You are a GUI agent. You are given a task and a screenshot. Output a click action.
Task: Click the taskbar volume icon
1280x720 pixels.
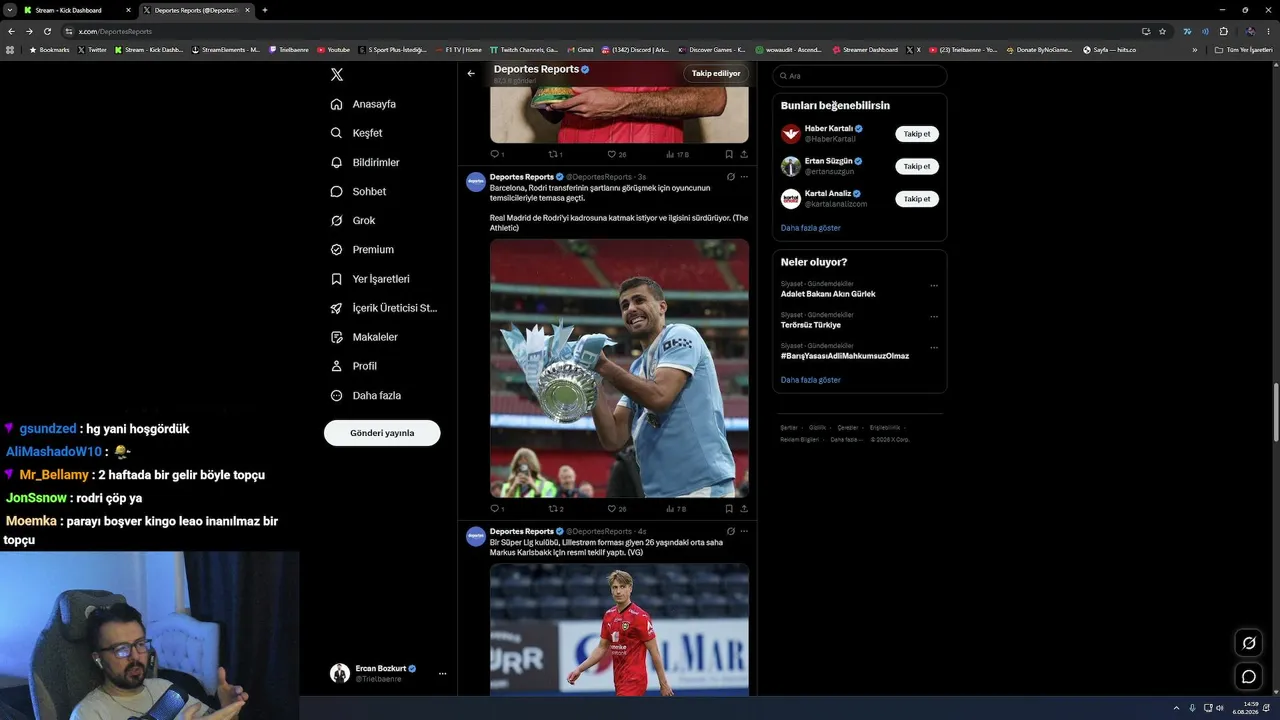tap(1219, 708)
